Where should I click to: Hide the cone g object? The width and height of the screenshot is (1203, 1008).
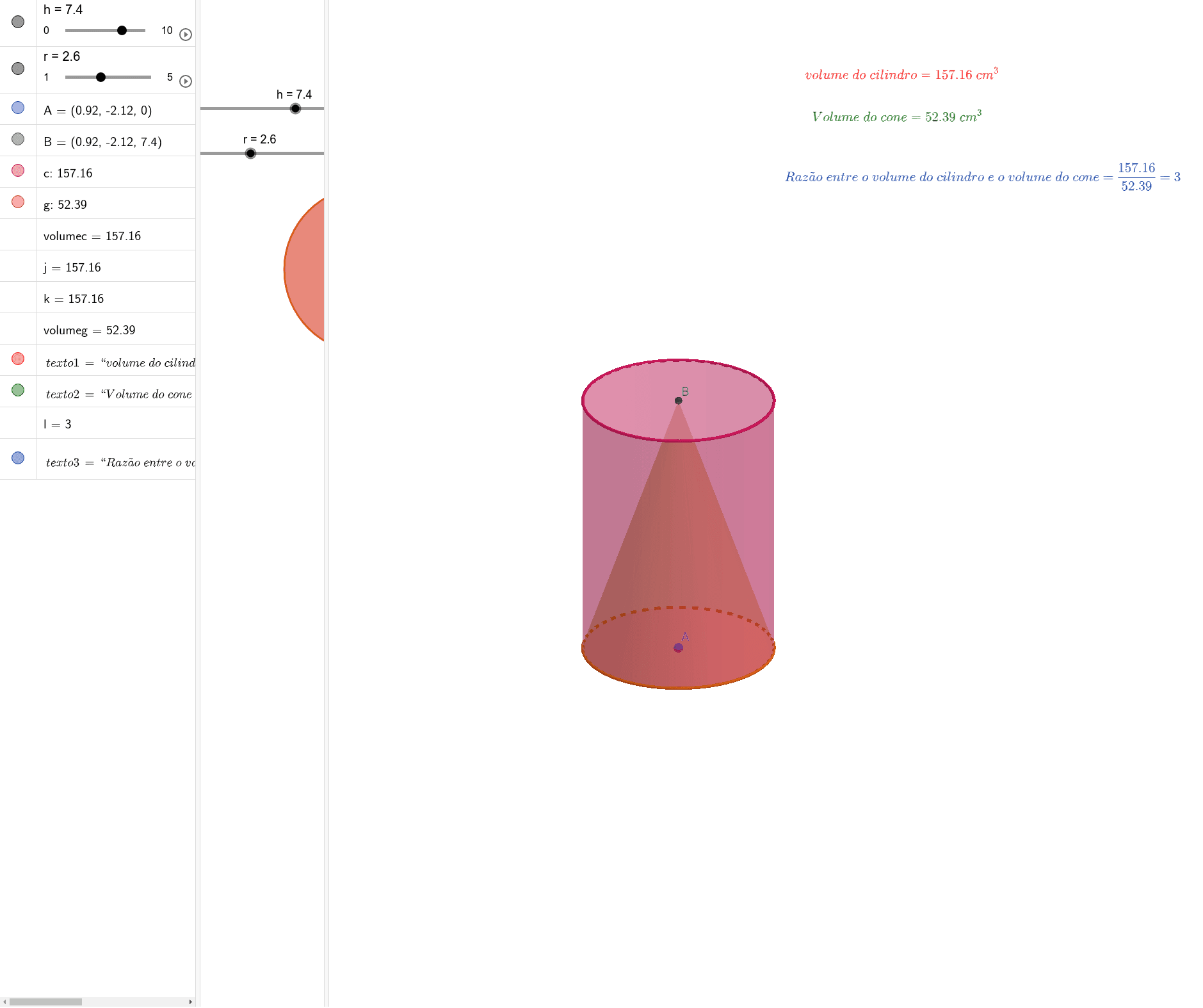[x=18, y=202]
